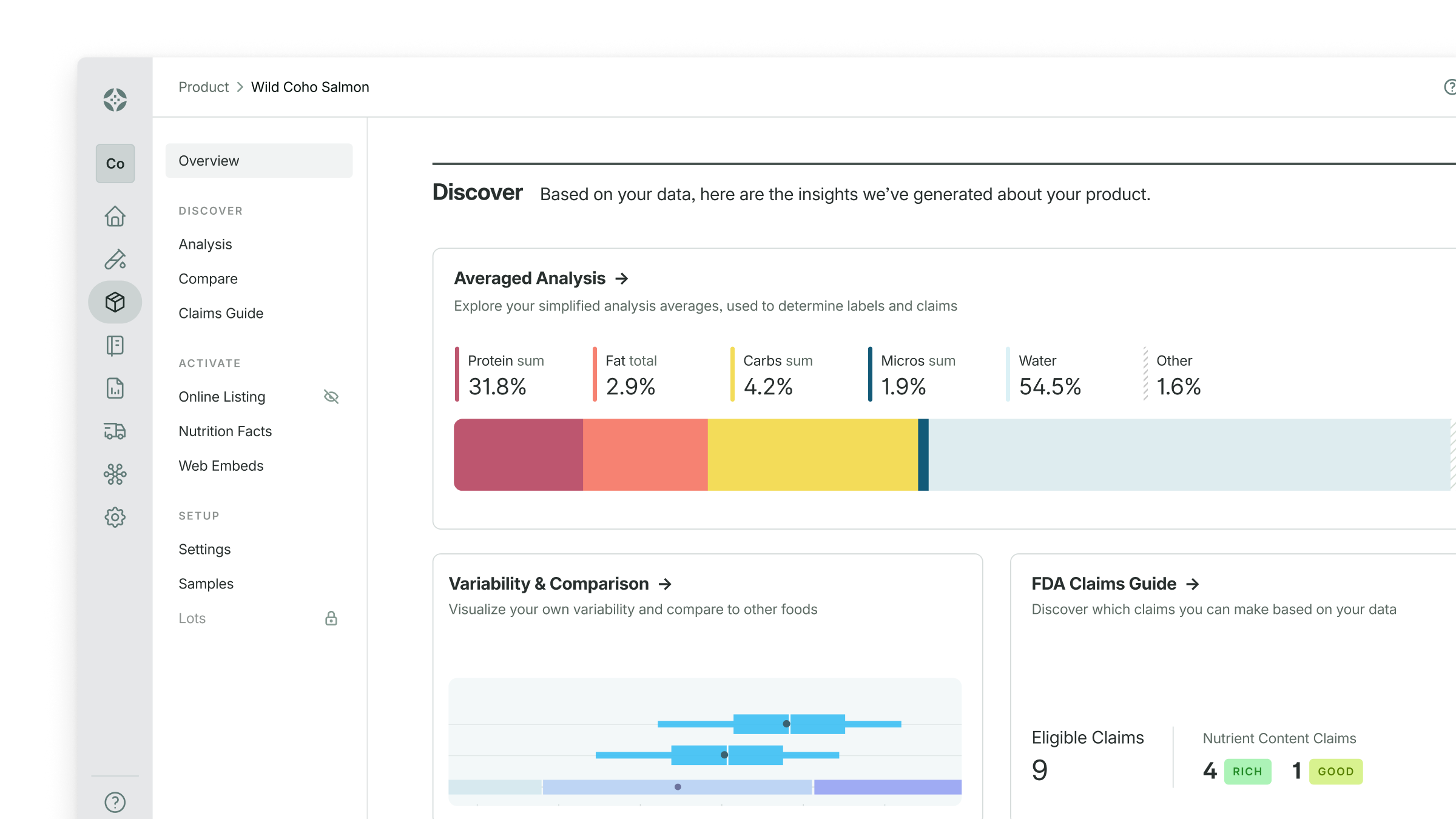This screenshot has height=819, width=1456.
Task: Expand Averaged Analysis via its arrow
Action: [621, 278]
